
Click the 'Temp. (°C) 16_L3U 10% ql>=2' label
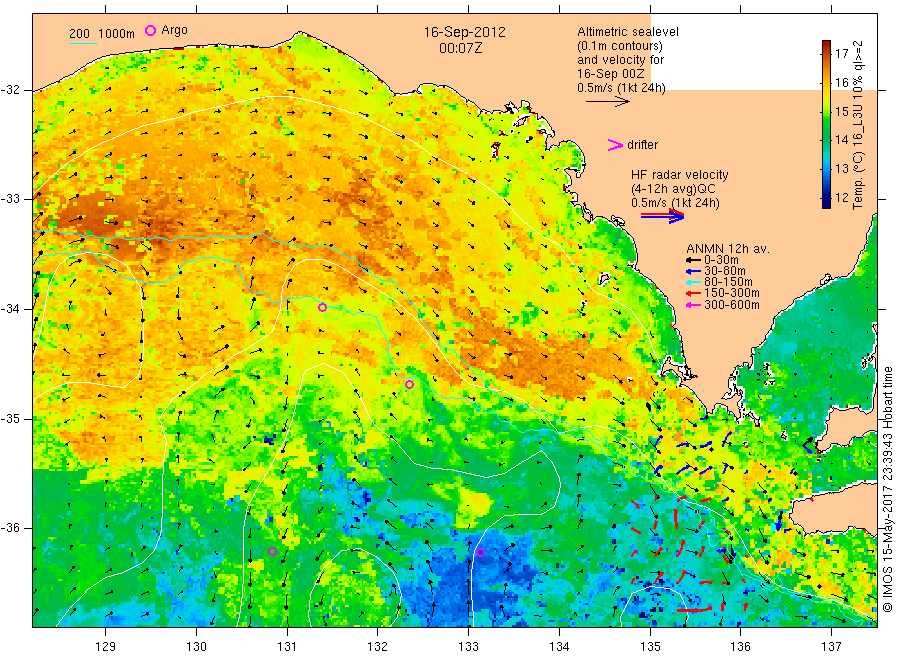[x=858, y=125]
